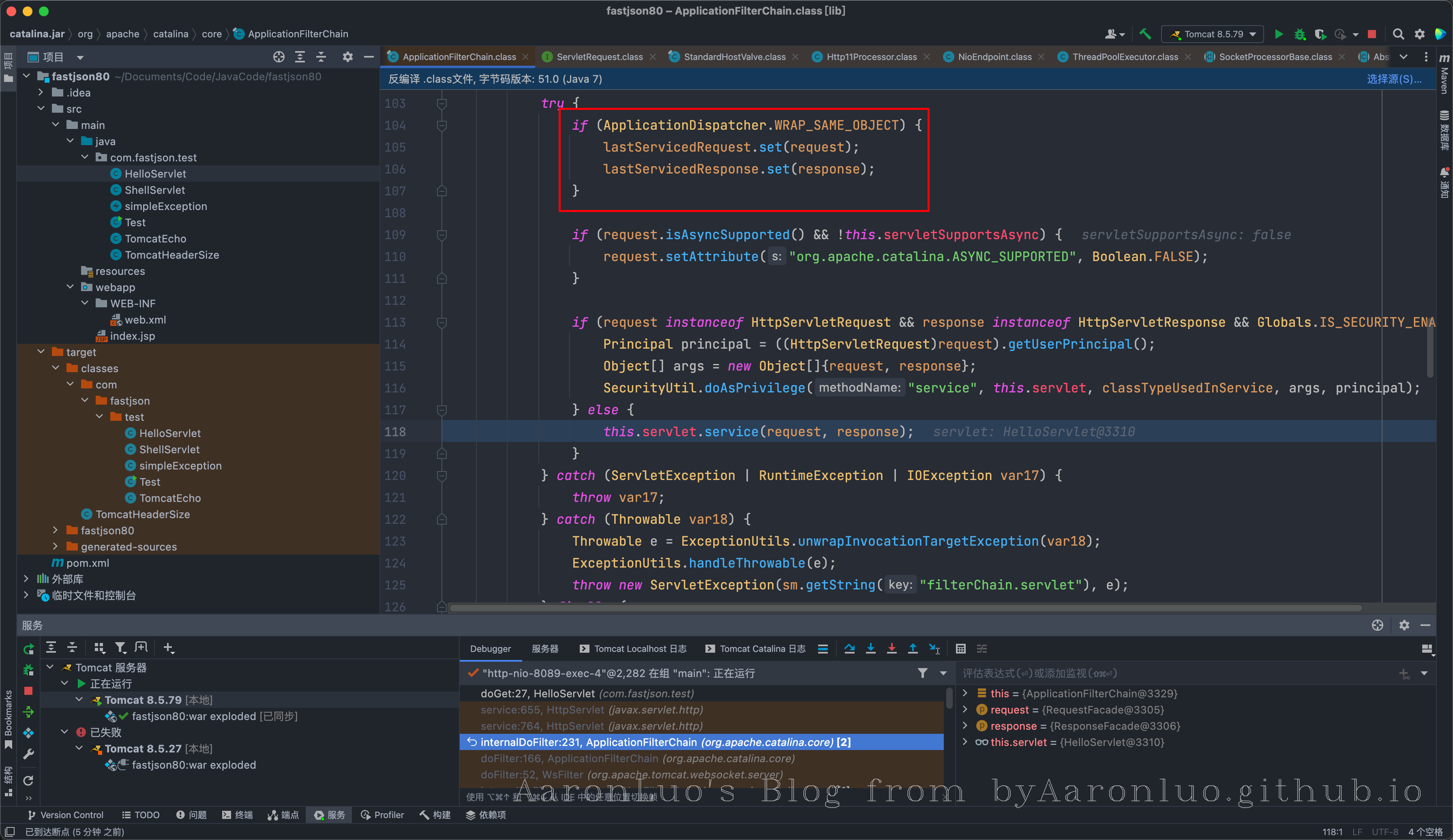Build project with the hammer icon
Image resolution: width=1453 pixels, height=840 pixels.
[1145, 34]
